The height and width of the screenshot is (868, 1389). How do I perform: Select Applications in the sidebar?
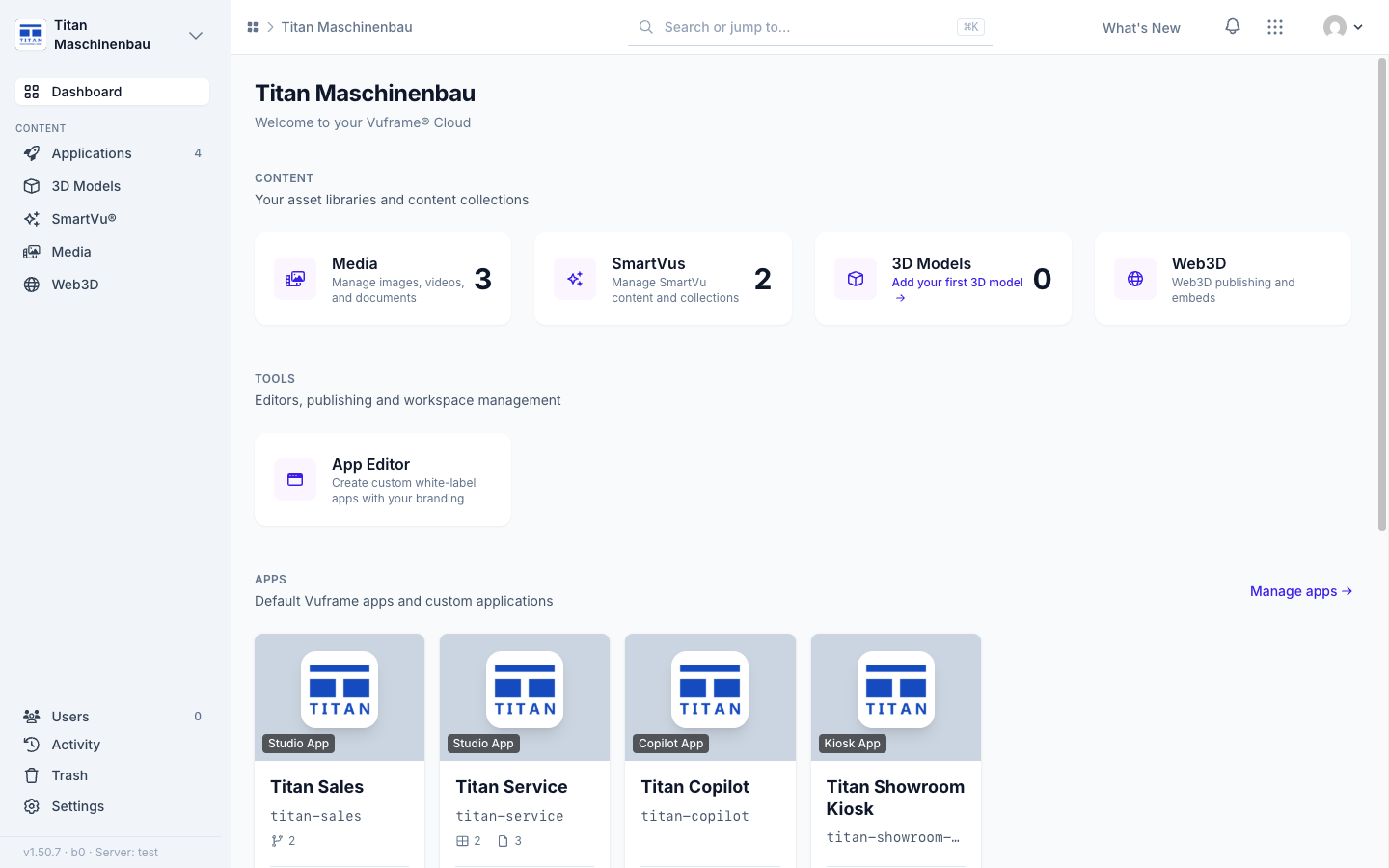pos(112,153)
